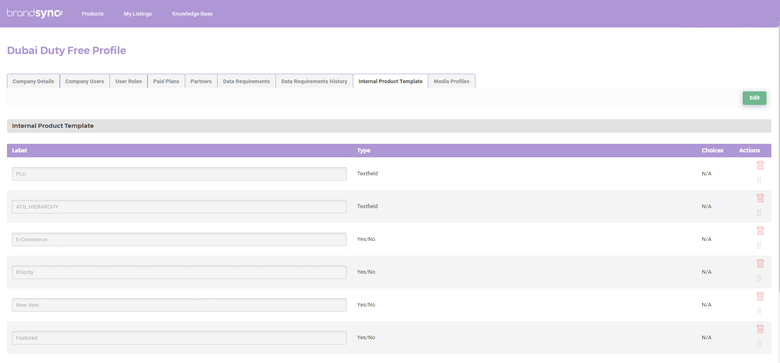The height and width of the screenshot is (363, 780).
Task: Click the Choices column header
Action: [x=712, y=151]
